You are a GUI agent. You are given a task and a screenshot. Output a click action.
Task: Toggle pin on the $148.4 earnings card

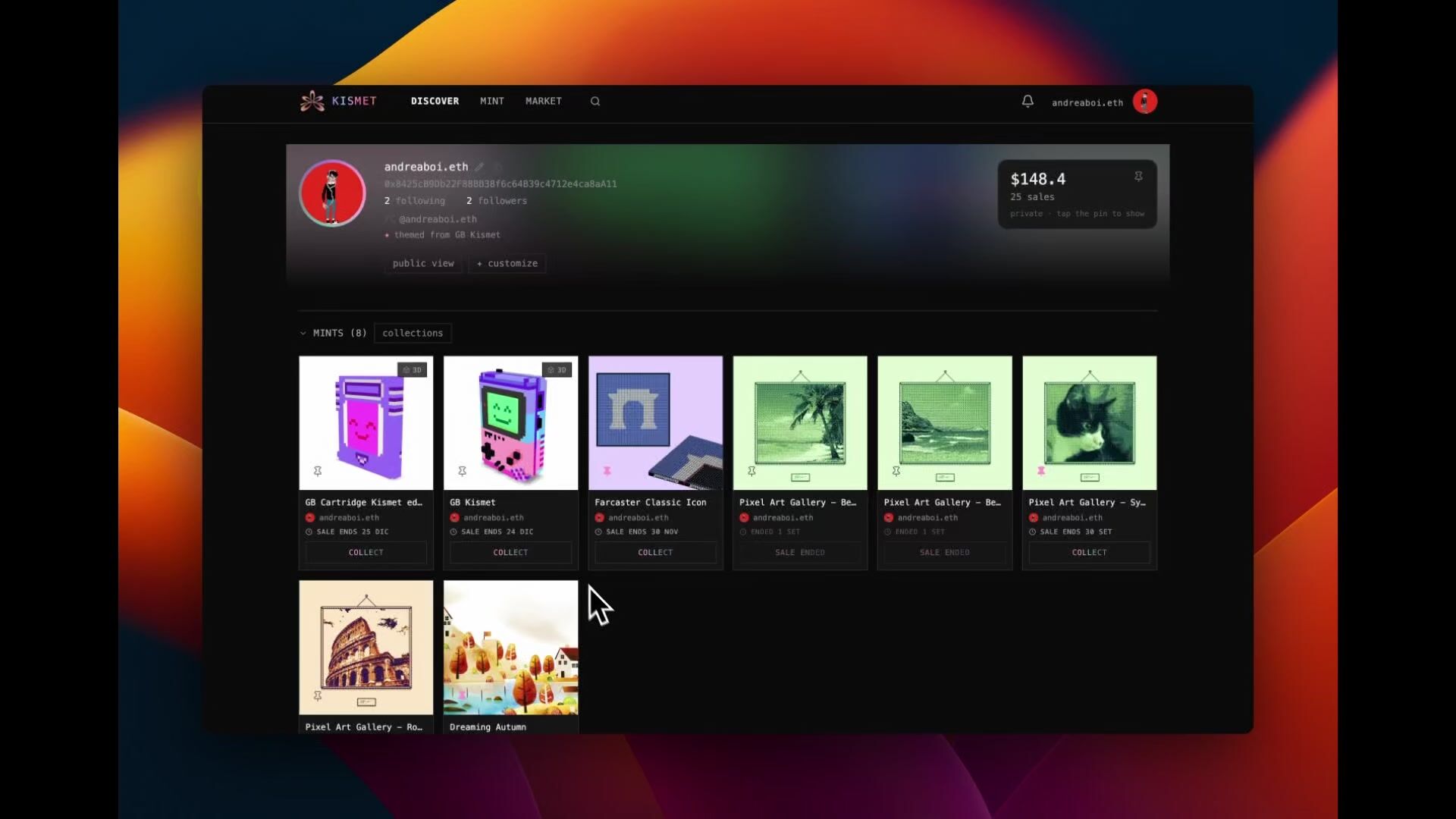tap(1138, 177)
